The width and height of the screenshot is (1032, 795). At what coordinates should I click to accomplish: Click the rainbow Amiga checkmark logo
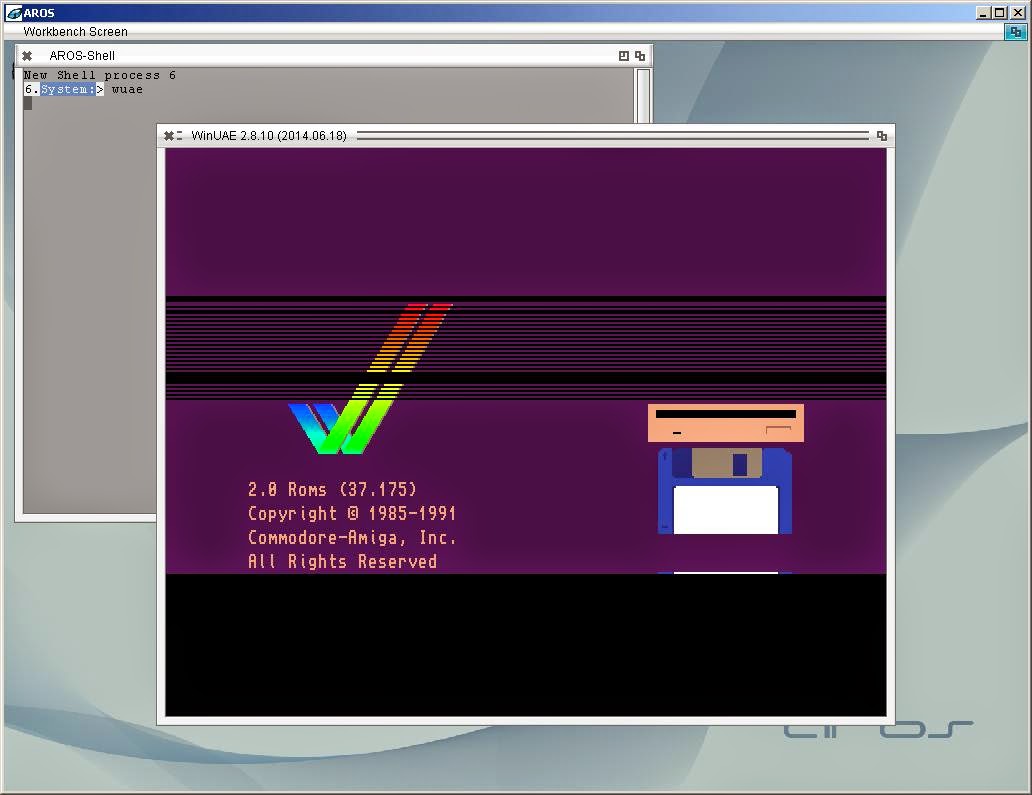[370, 379]
